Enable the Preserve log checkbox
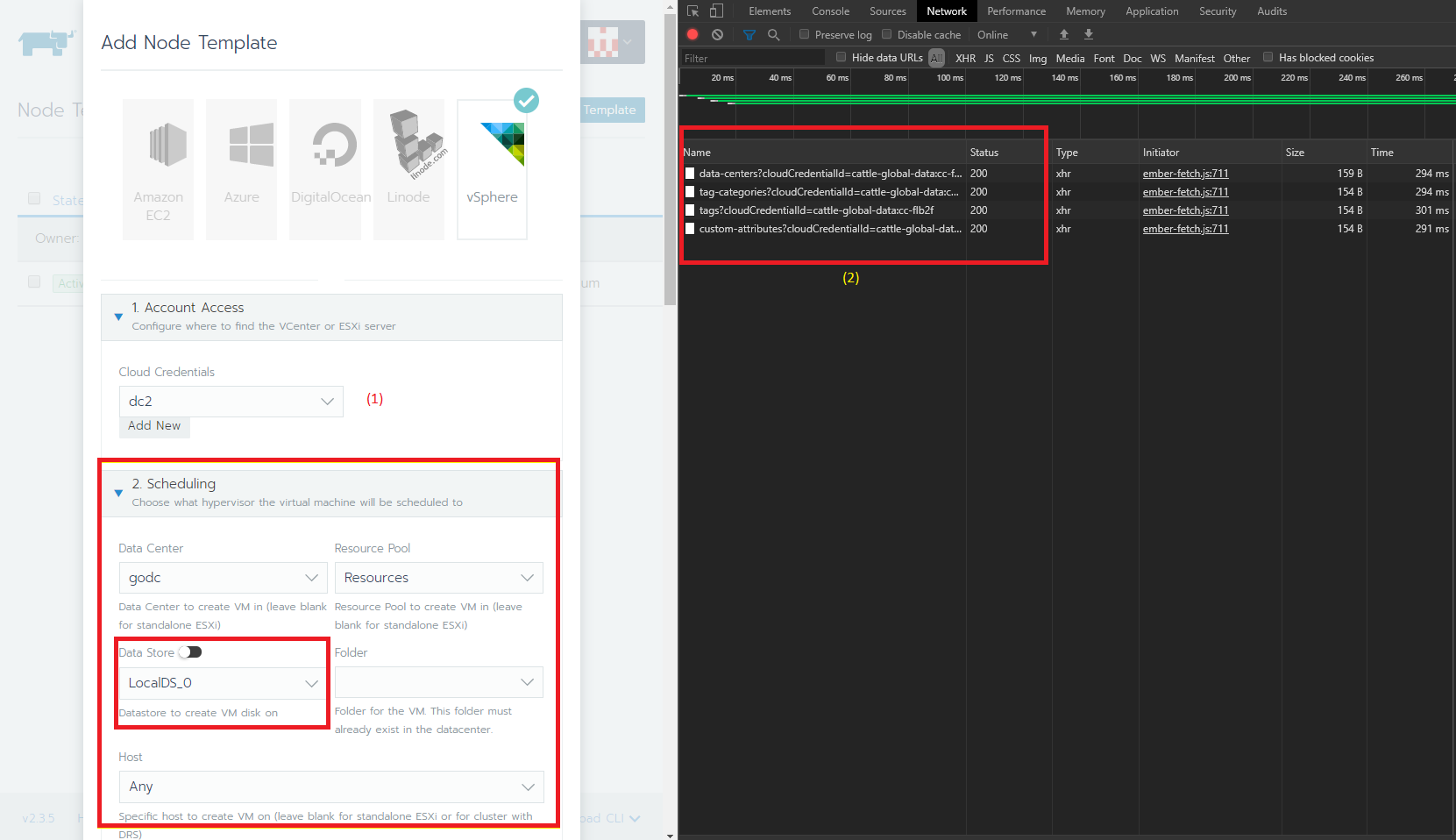Viewport: 1456px width, 840px height. pyautogui.click(x=803, y=34)
